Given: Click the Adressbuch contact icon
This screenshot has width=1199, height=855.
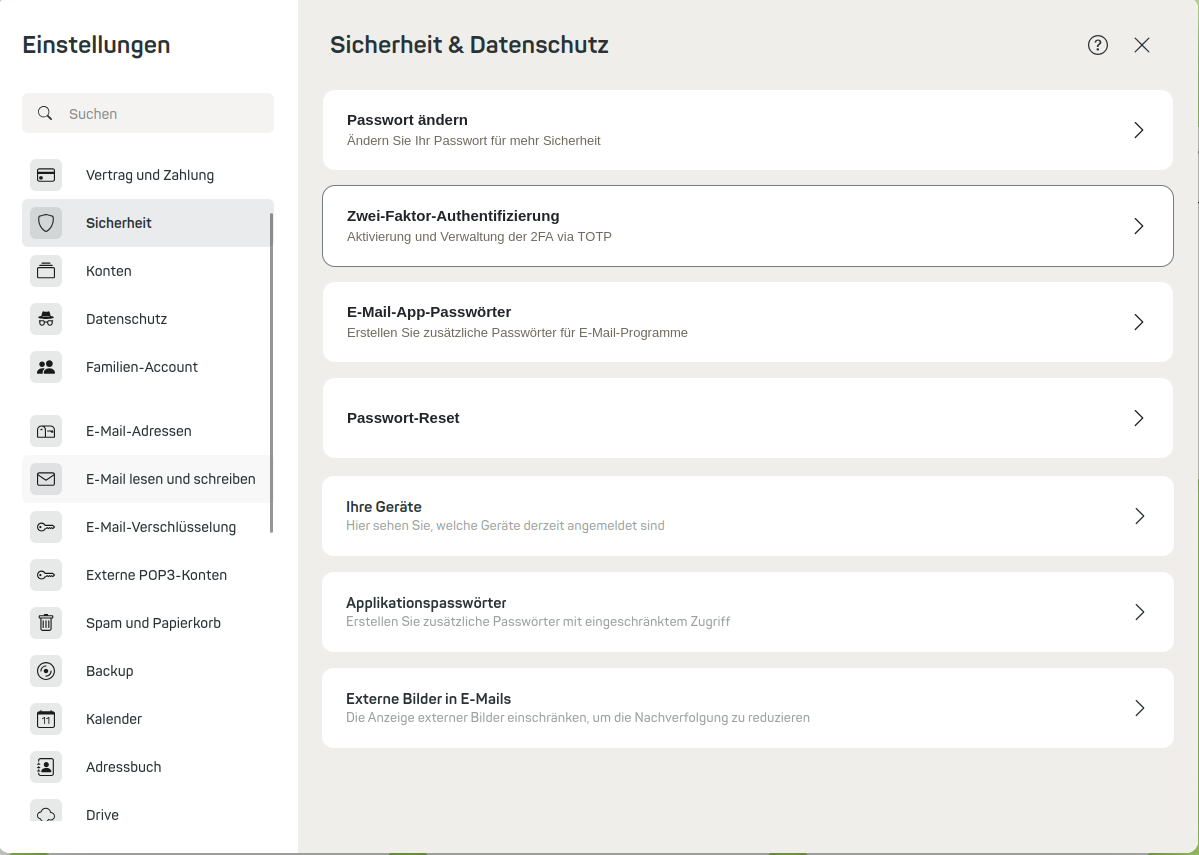Looking at the screenshot, I should [46, 767].
